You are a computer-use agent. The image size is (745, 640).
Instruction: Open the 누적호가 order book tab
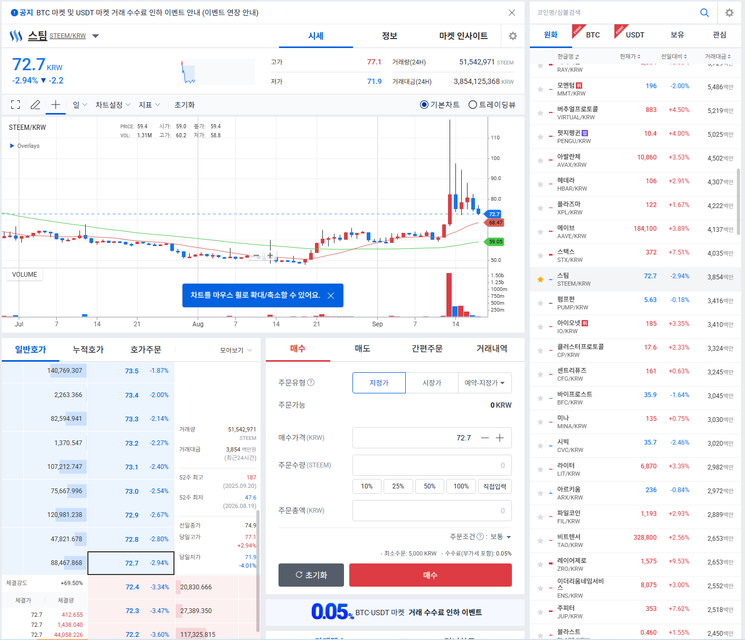88,350
